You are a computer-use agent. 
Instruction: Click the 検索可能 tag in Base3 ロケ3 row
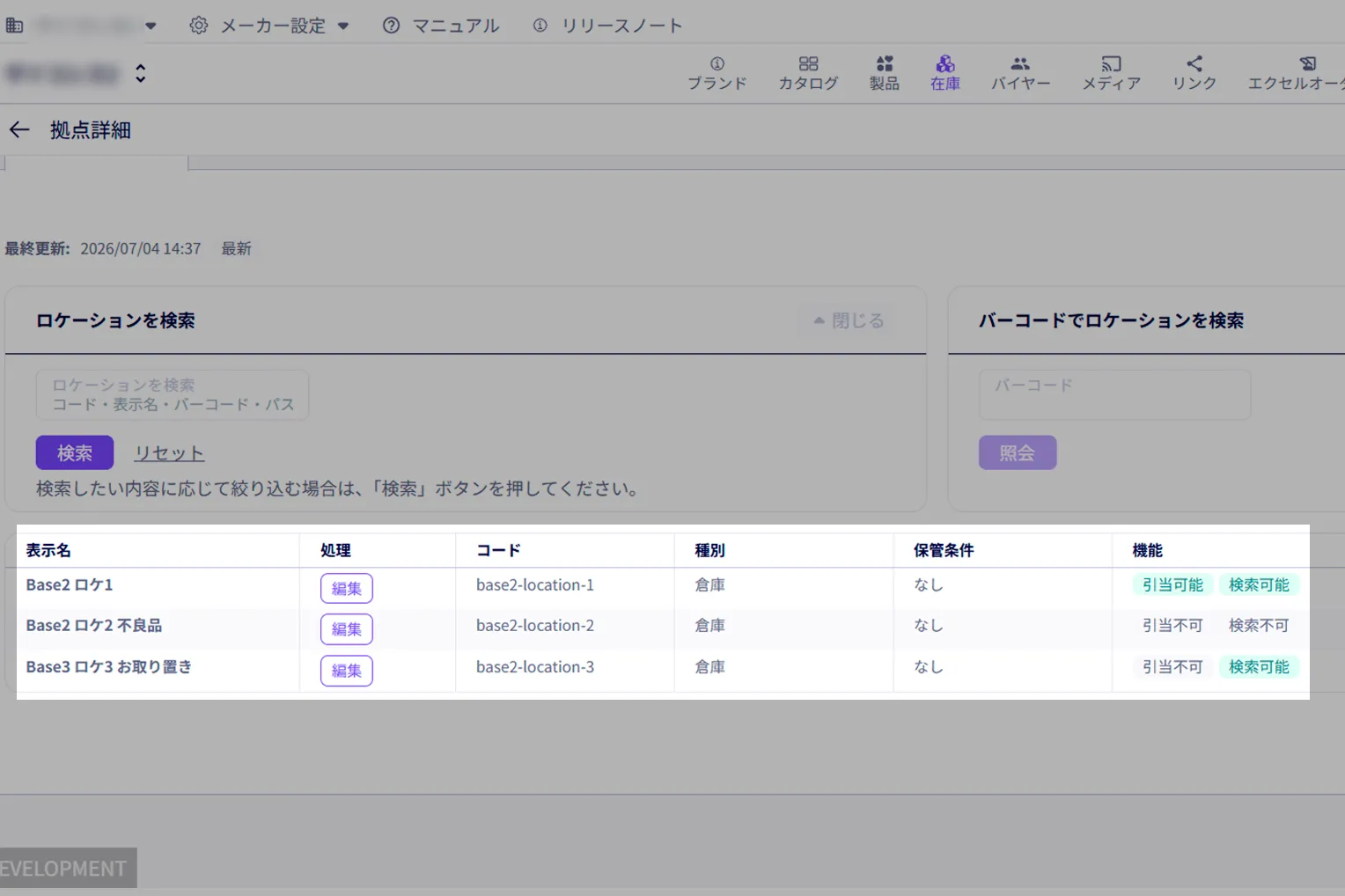click(1259, 667)
